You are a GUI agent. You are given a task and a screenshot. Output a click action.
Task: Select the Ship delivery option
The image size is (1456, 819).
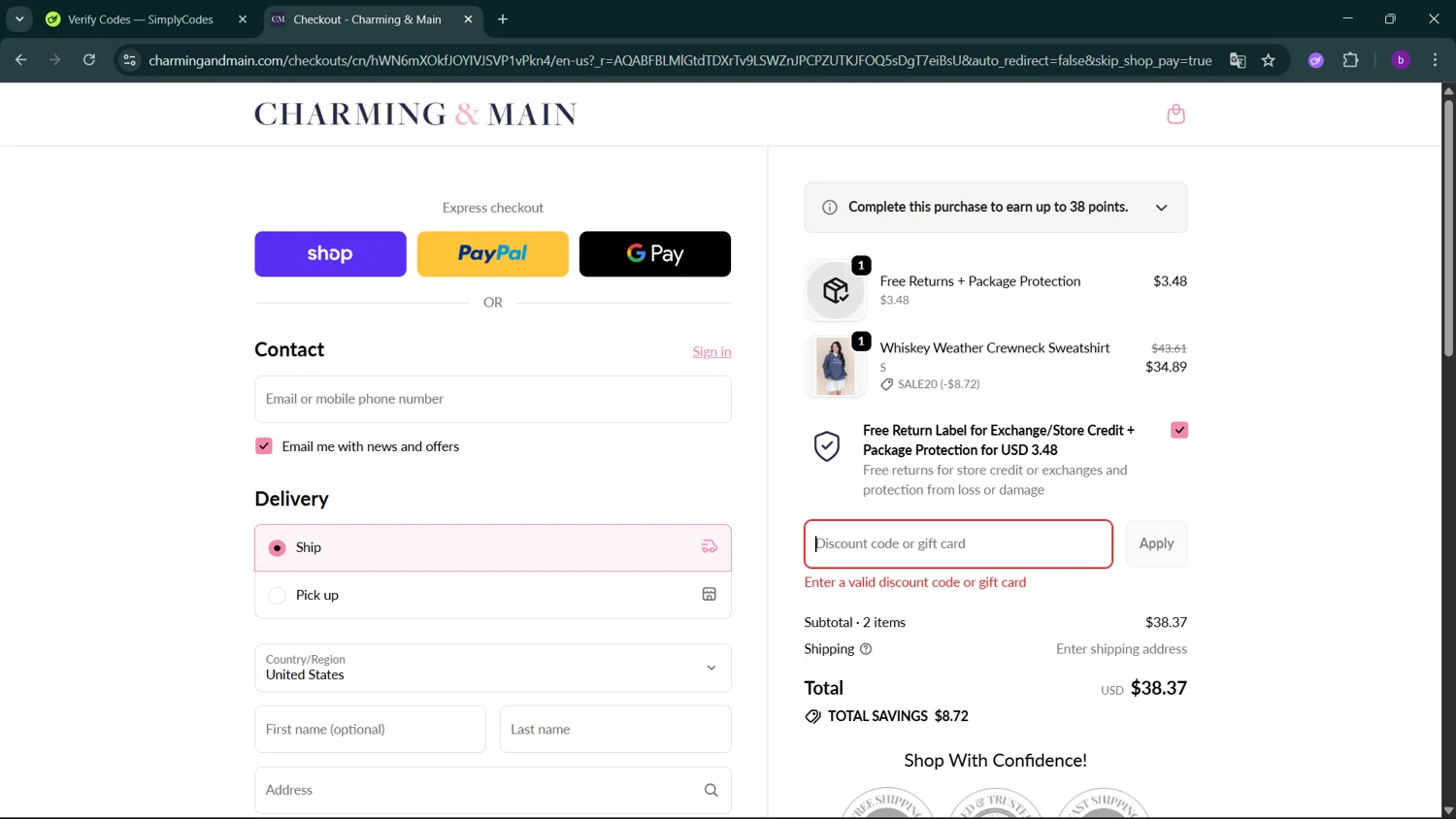pos(492,547)
